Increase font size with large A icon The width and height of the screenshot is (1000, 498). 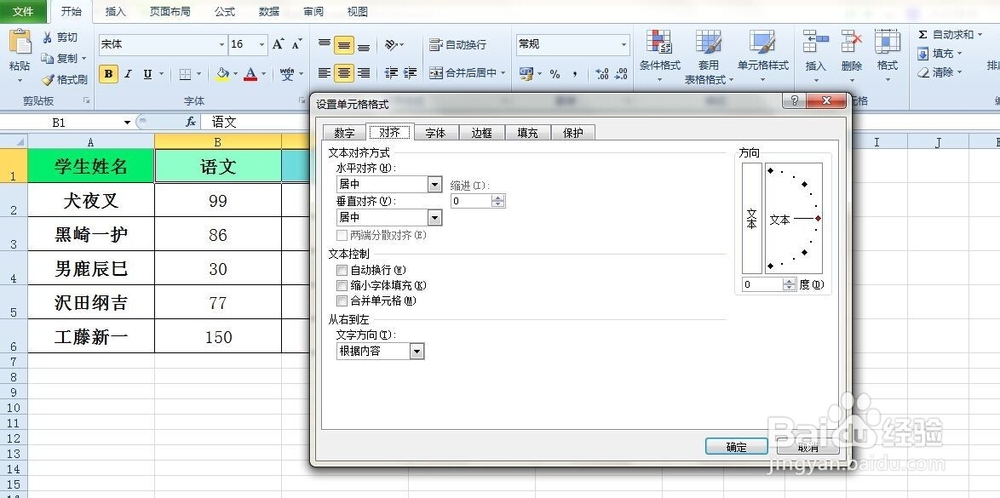[278, 44]
